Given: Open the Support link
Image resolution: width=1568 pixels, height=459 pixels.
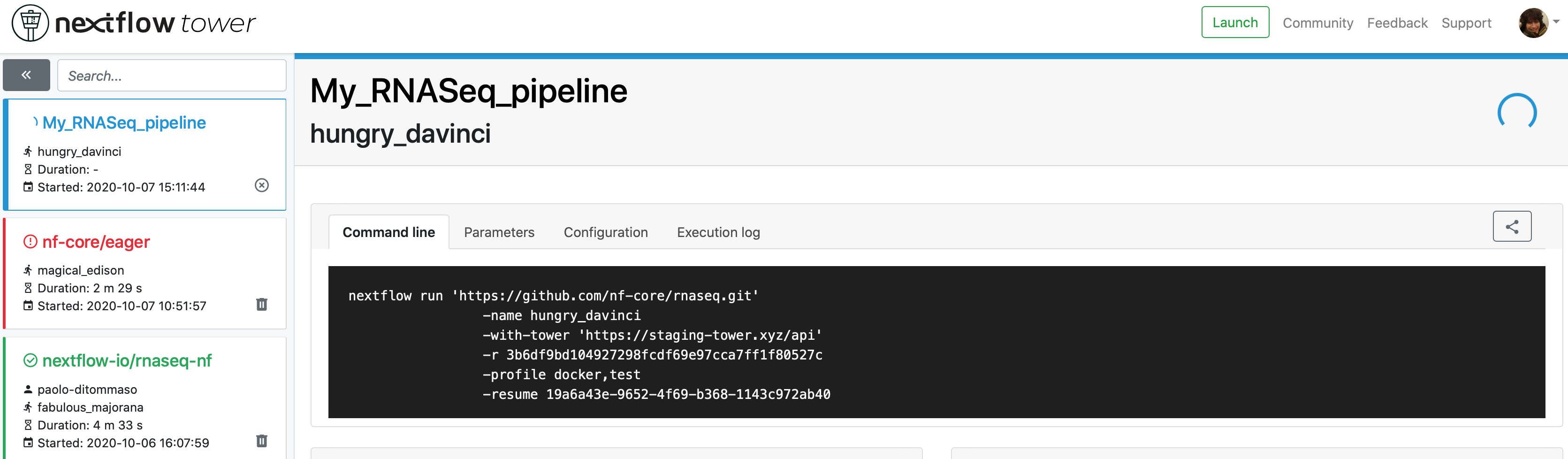Looking at the screenshot, I should pos(1466,23).
